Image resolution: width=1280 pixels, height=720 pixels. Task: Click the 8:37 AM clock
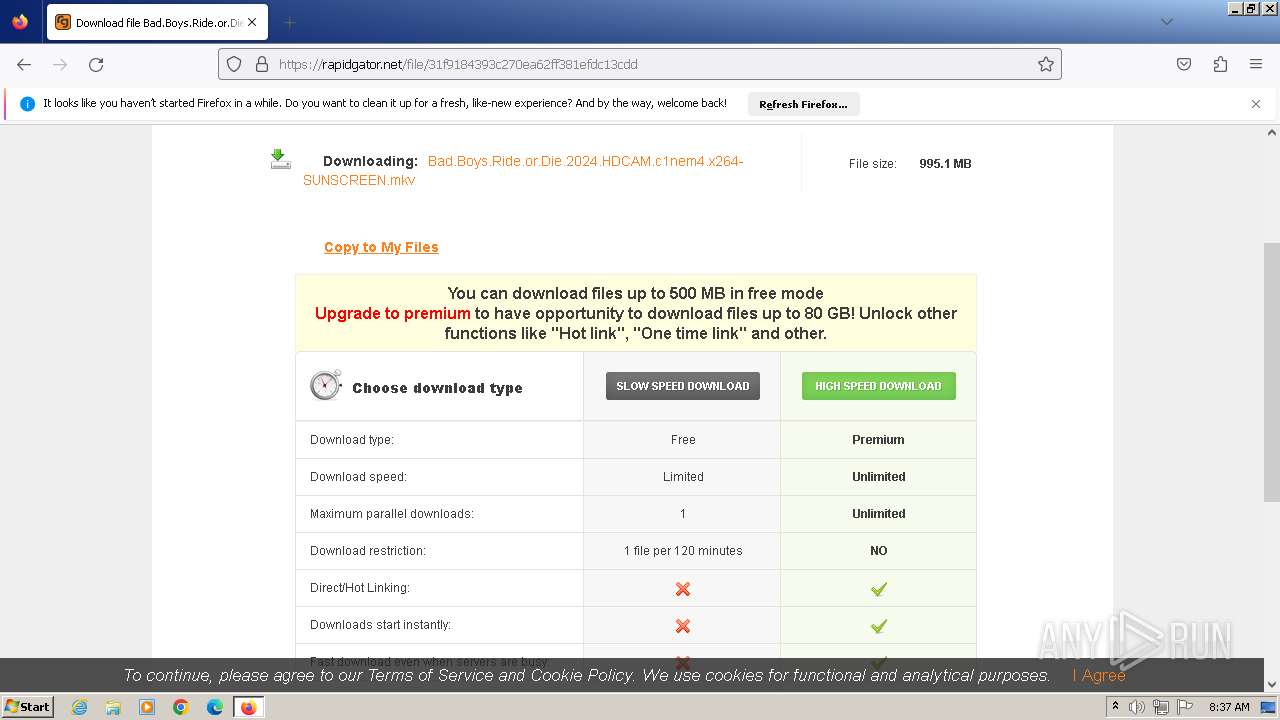1229,707
